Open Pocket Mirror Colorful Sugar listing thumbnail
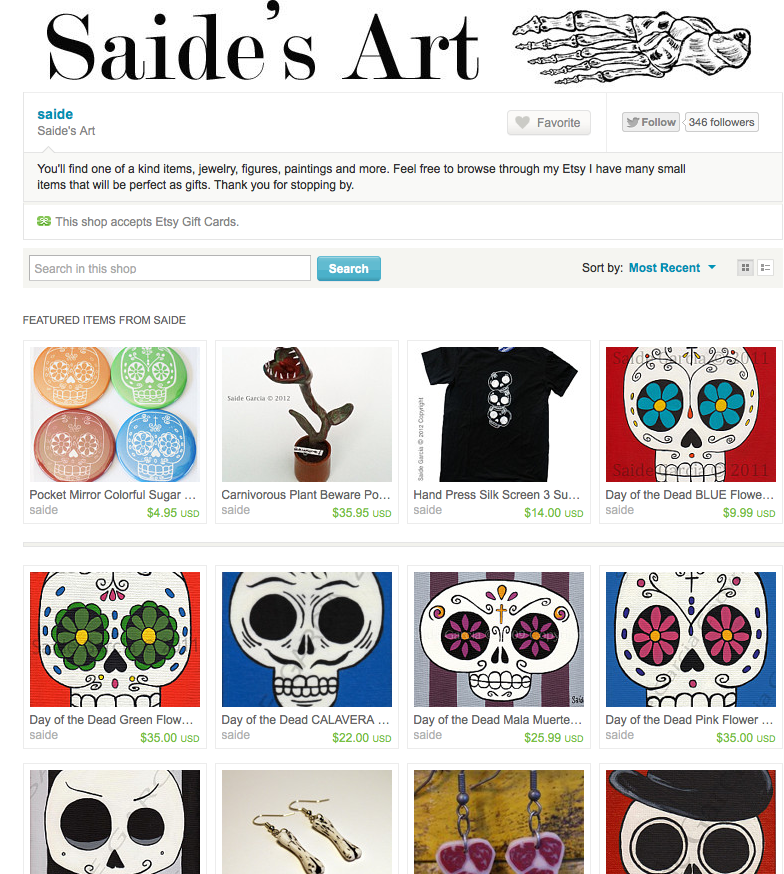The width and height of the screenshot is (784, 874). (115, 414)
